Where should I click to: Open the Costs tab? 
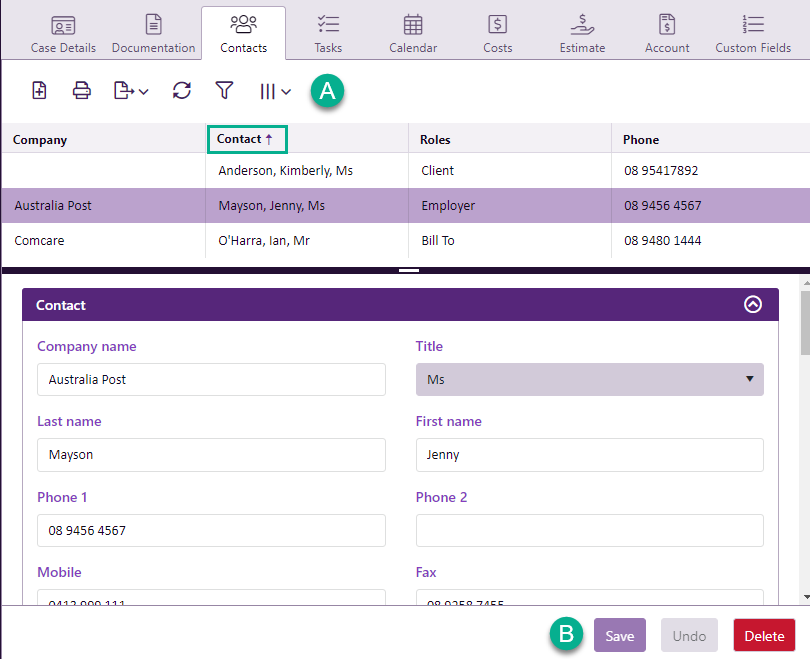point(497,34)
